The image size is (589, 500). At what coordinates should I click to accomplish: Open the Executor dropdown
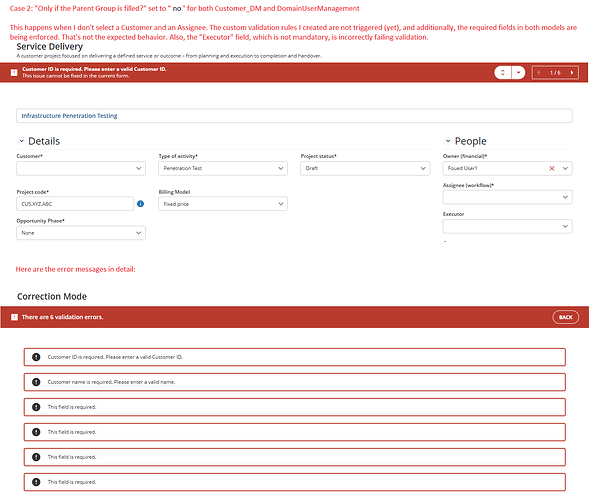pos(507,227)
